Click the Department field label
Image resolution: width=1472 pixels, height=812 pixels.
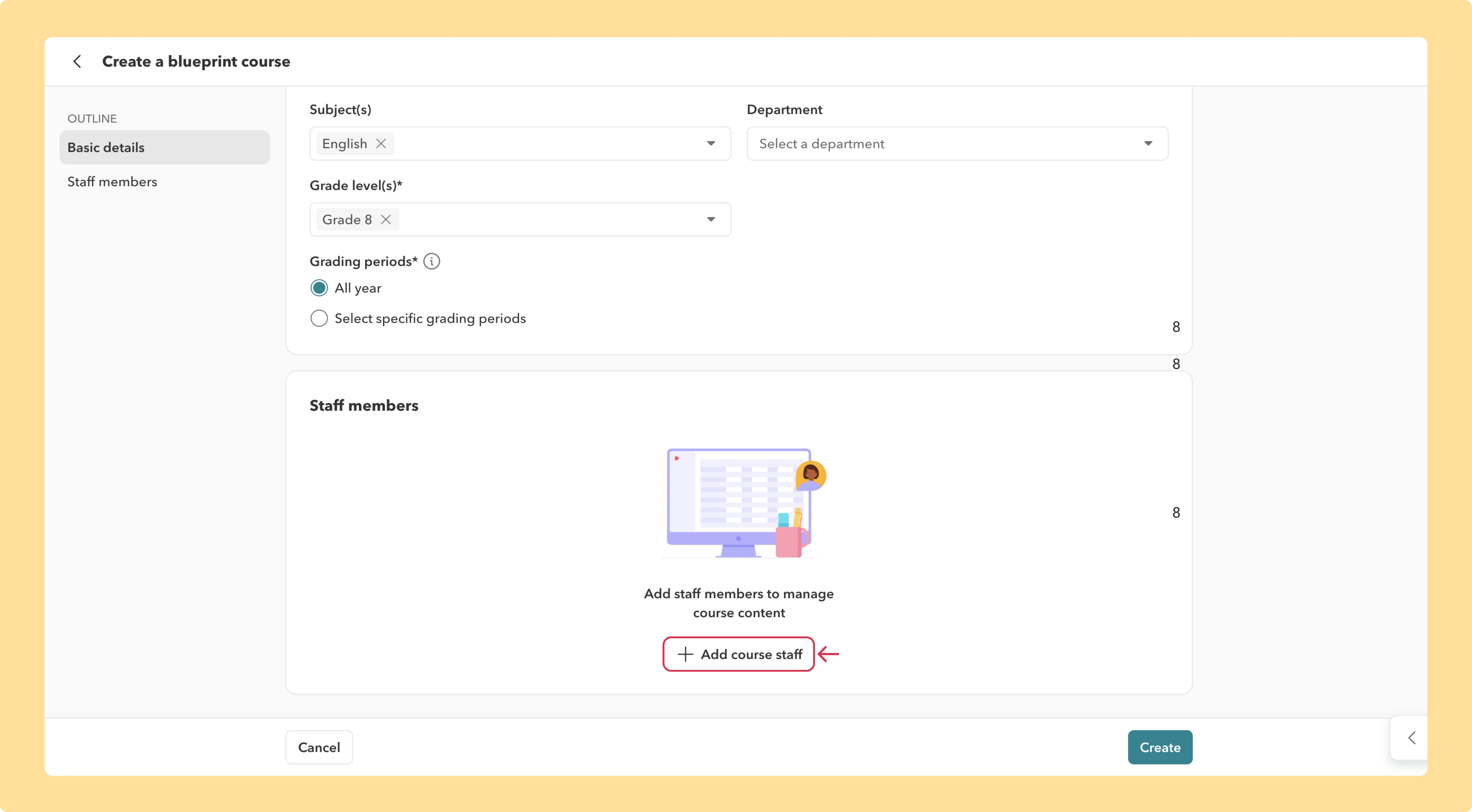[x=785, y=110]
